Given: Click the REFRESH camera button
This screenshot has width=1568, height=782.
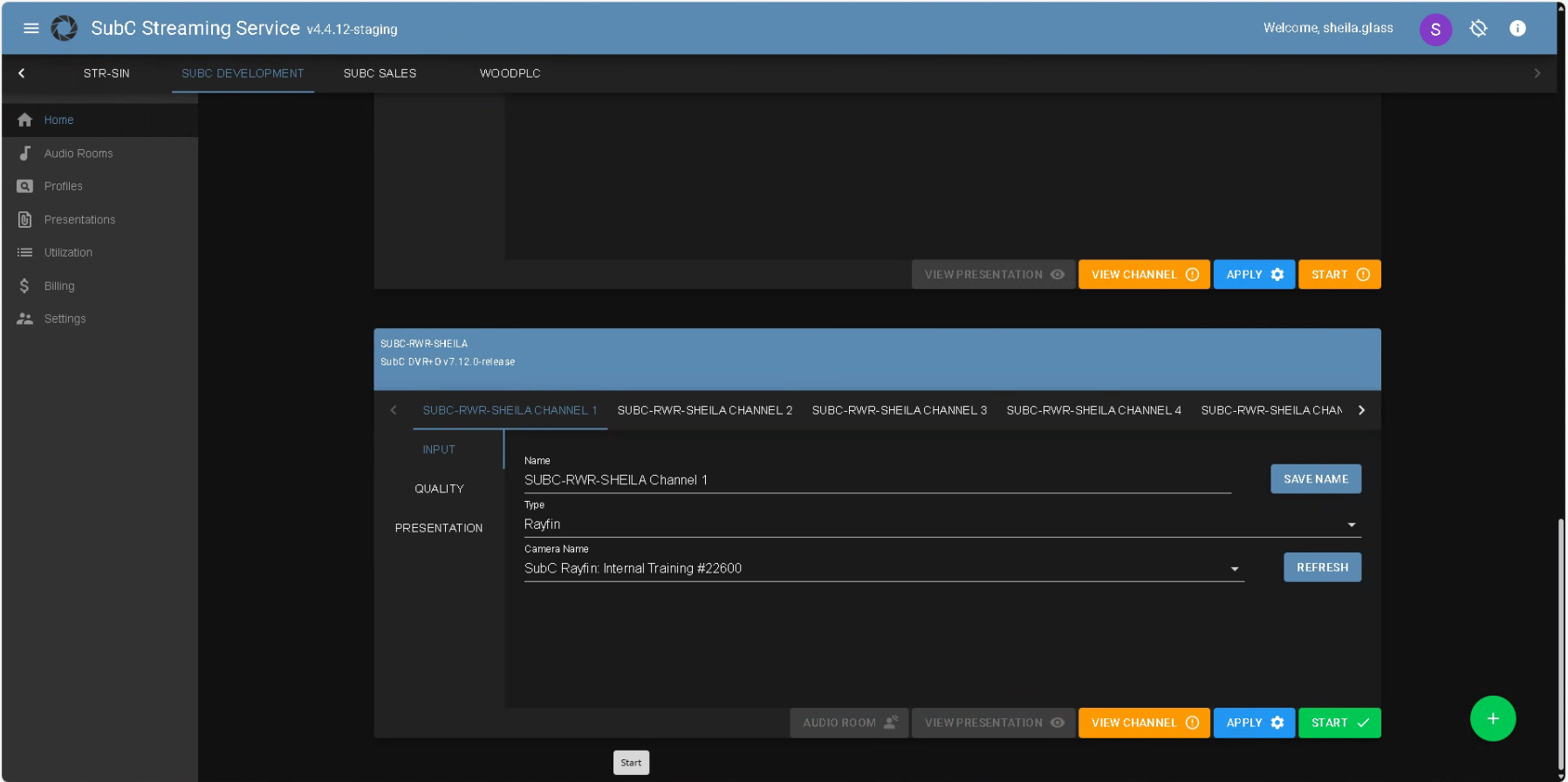Looking at the screenshot, I should click(1322, 567).
